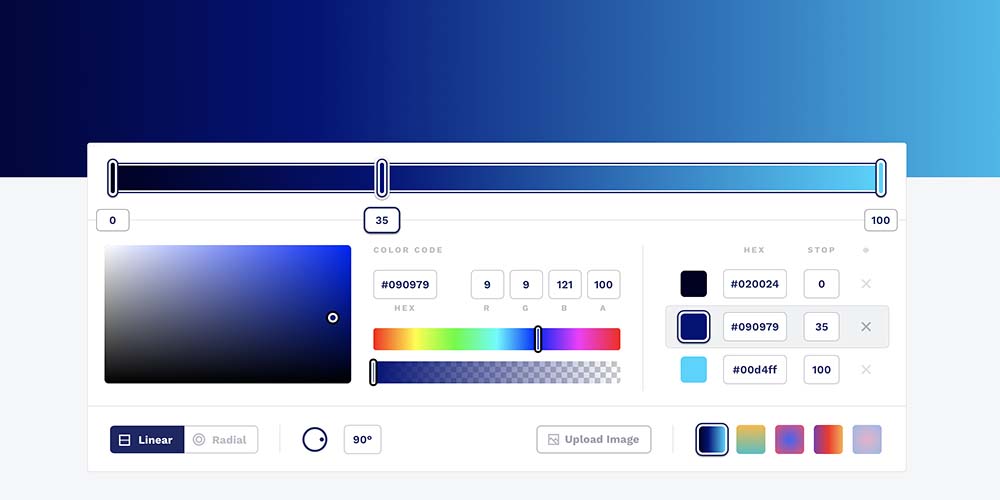Screen dimensions: 1000x500
Task: Select gradient bar handle at 0 percent
Action: point(113,178)
